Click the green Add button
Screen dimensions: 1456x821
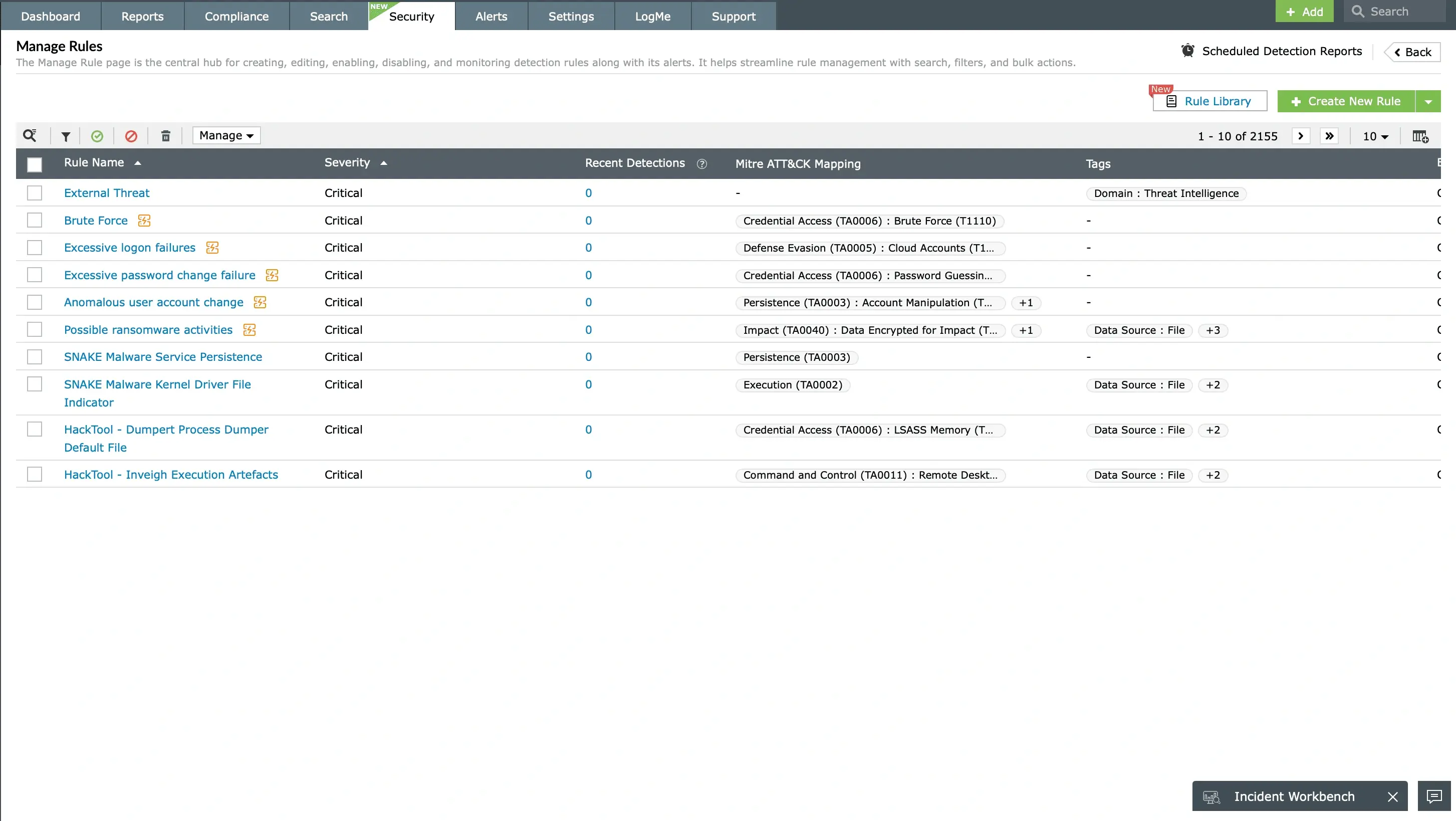pos(1304,12)
